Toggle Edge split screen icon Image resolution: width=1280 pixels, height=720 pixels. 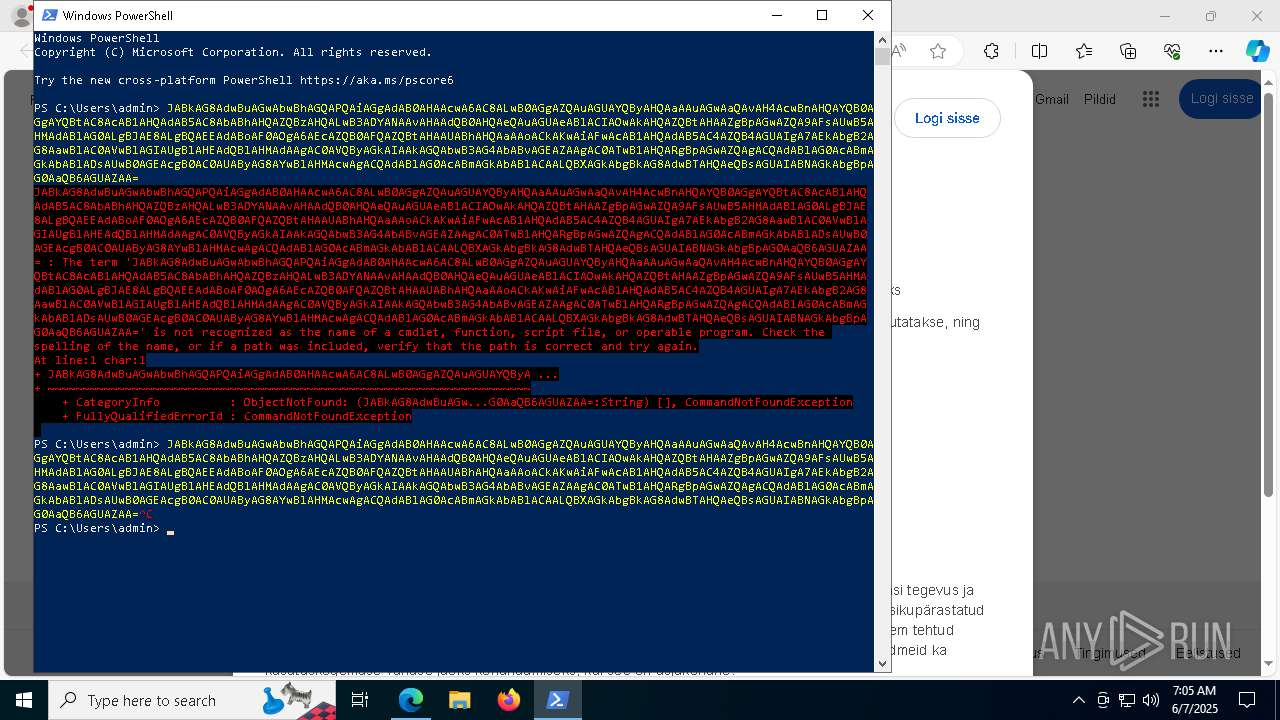point(1039,51)
